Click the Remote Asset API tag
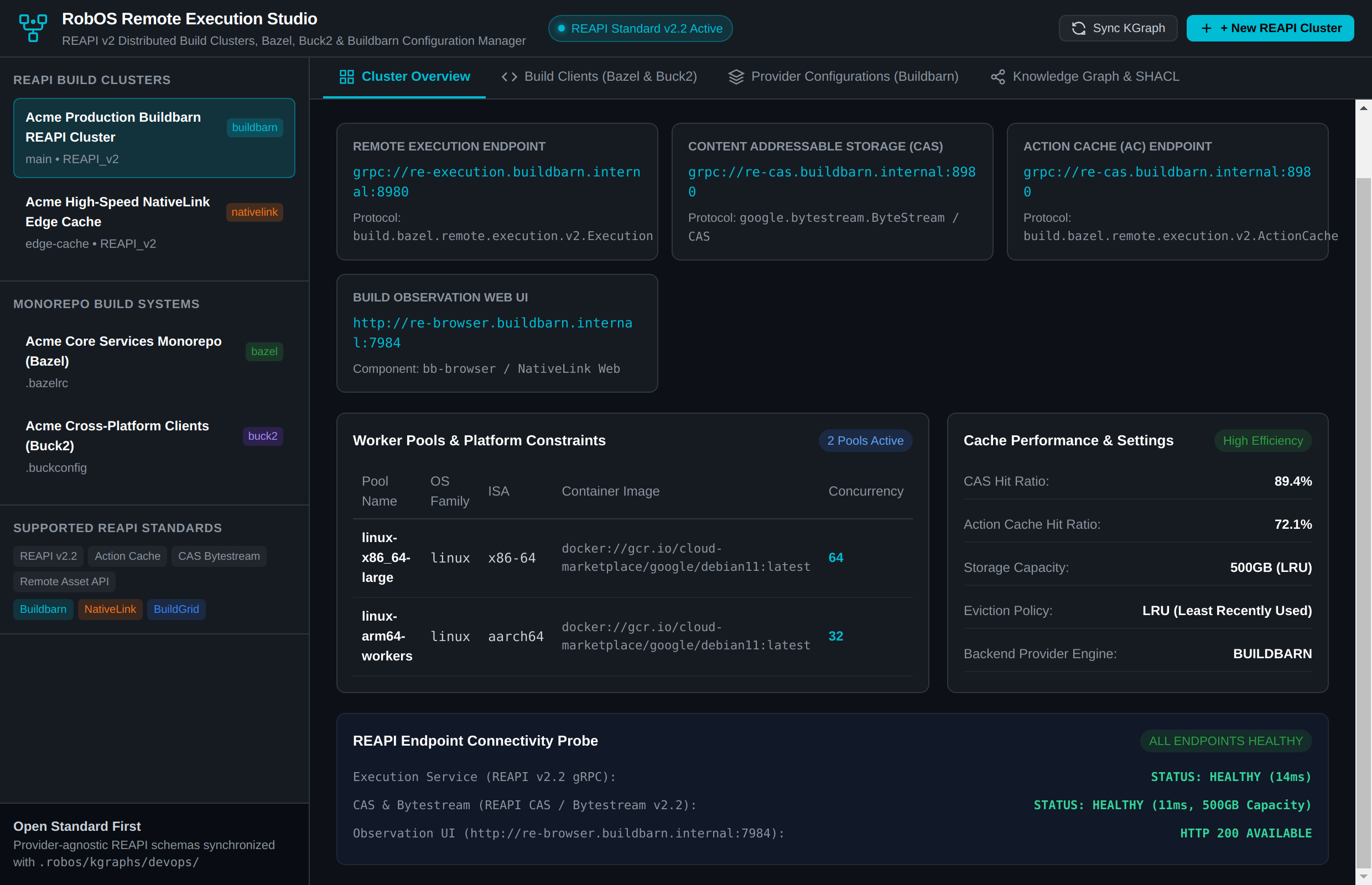 click(64, 581)
